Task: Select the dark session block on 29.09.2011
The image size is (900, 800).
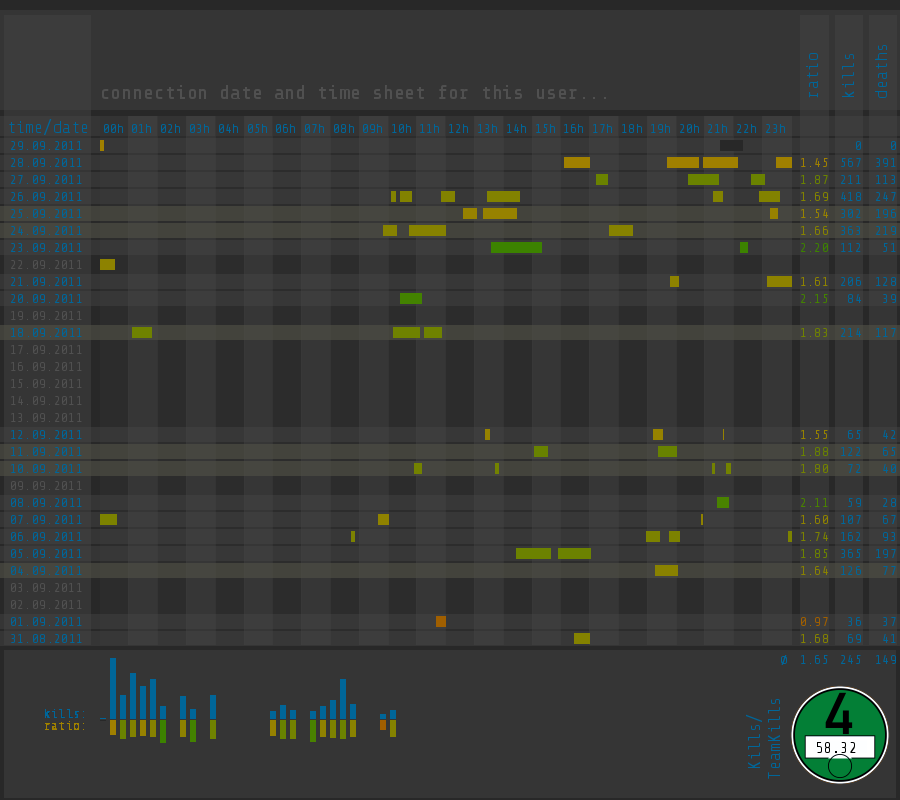Action: tap(731, 146)
